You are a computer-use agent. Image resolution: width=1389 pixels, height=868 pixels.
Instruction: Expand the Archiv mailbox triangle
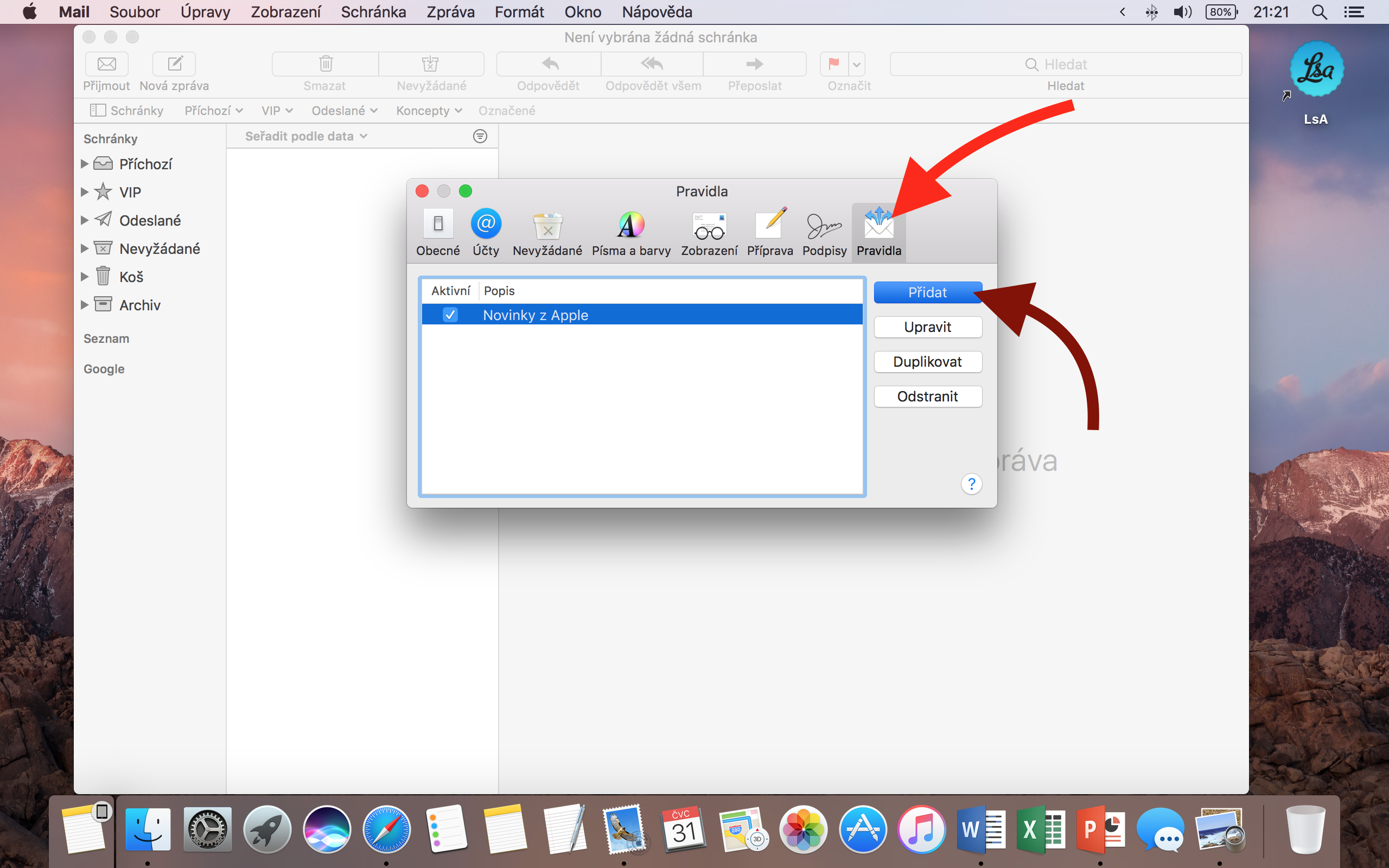(x=85, y=305)
